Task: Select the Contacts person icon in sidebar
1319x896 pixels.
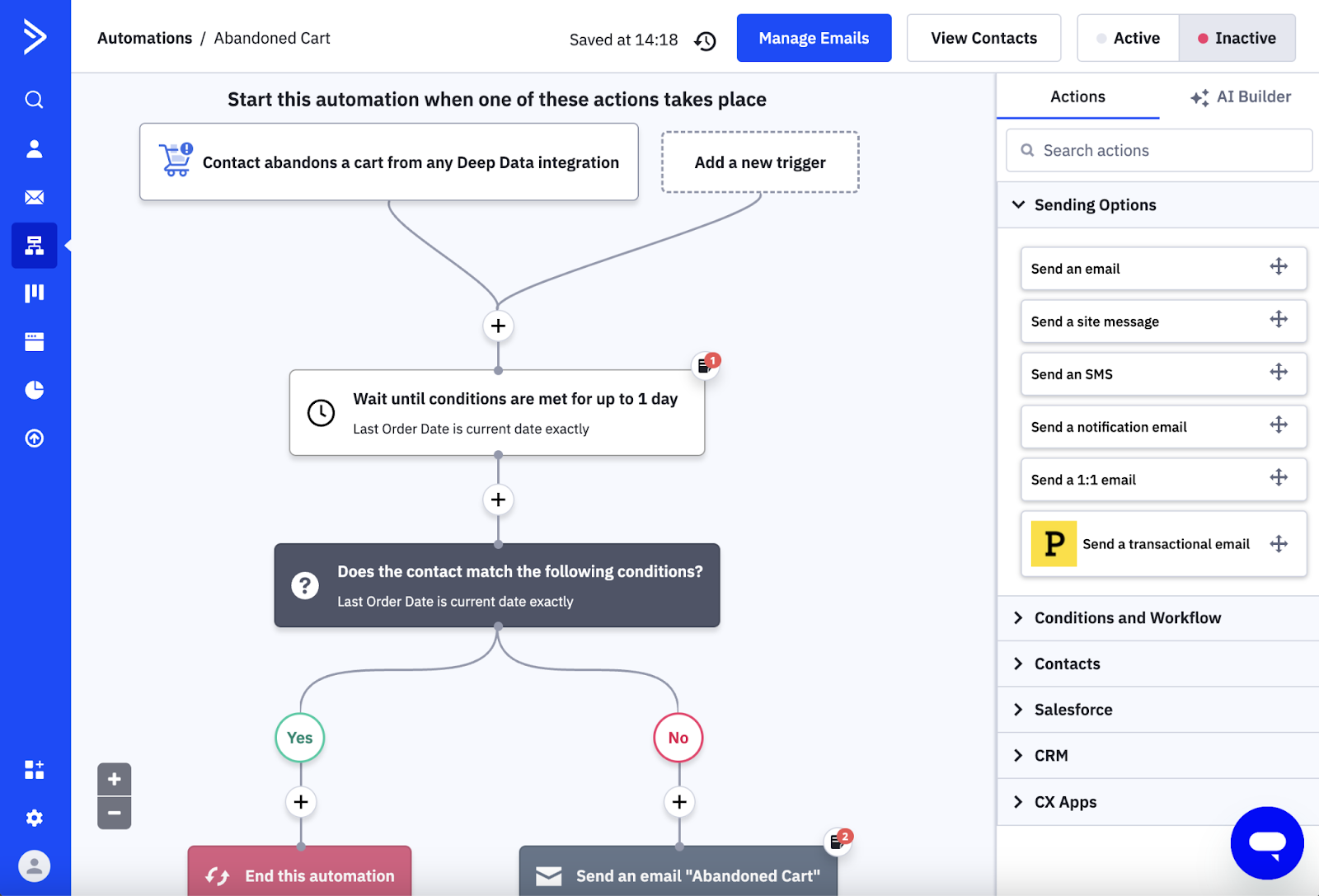Action: pos(34,149)
